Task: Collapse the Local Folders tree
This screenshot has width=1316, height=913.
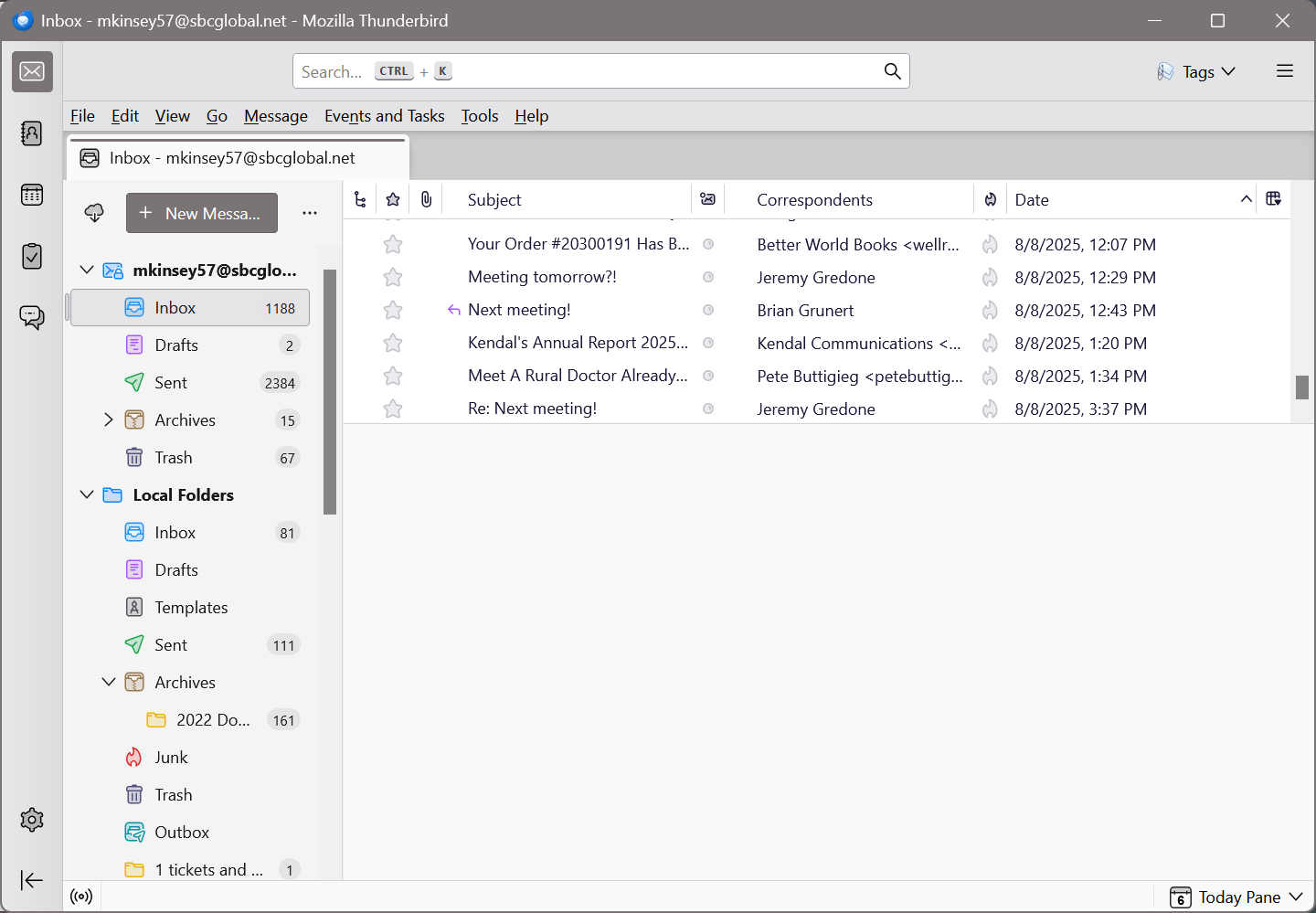Action: click(x=87, y=494)
